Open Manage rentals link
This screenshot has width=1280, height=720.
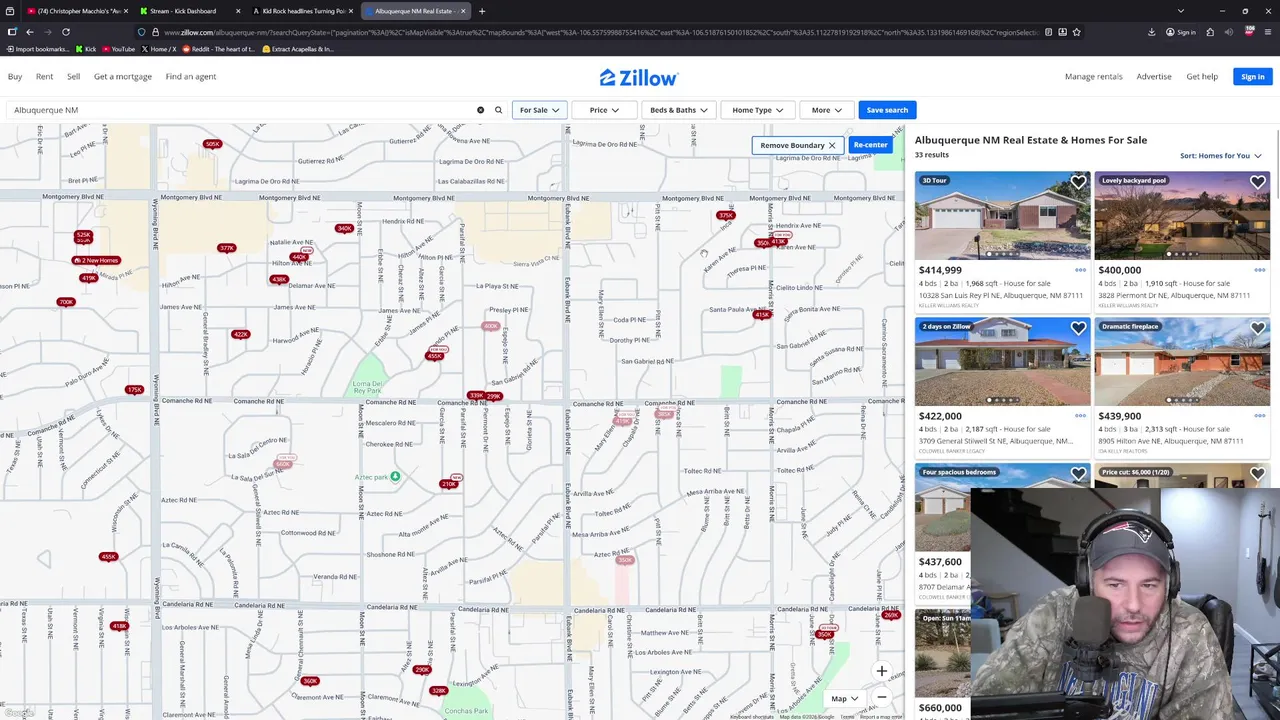coord(1093,77)
